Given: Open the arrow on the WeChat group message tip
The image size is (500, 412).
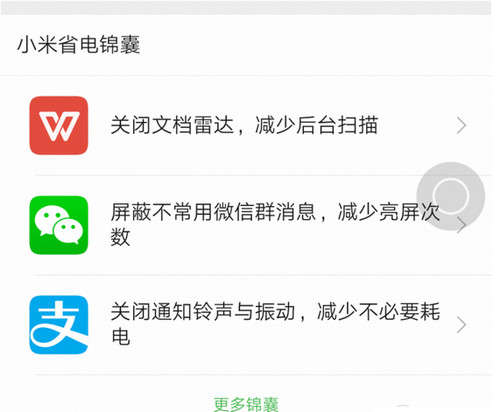Looking at the screenshot, I should pos(461,225).
